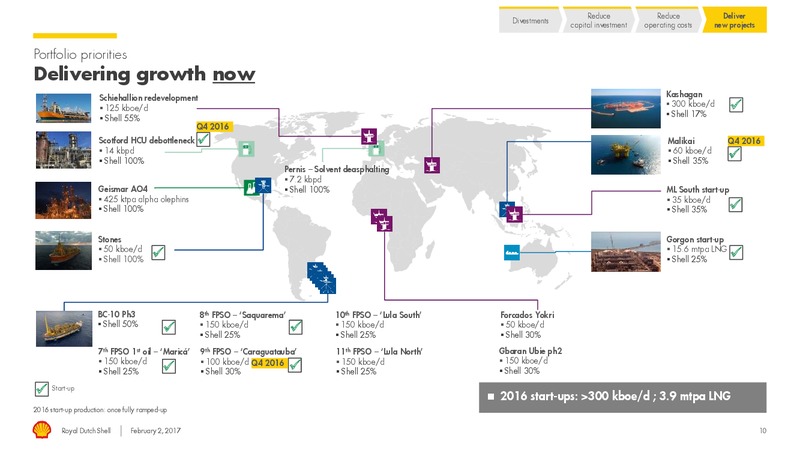Viewport: 800px width, 450px height.
Task: Click the Portfolio priorities subtitle
Action: pos(80,55)
